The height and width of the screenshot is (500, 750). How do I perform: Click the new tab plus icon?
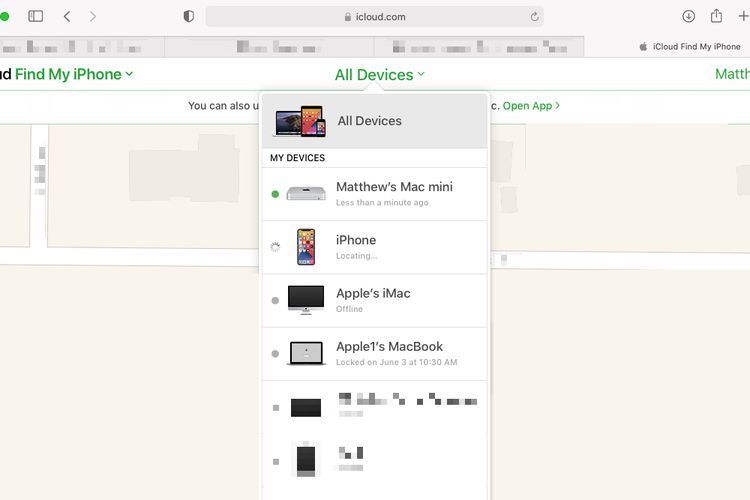[743, 16]
